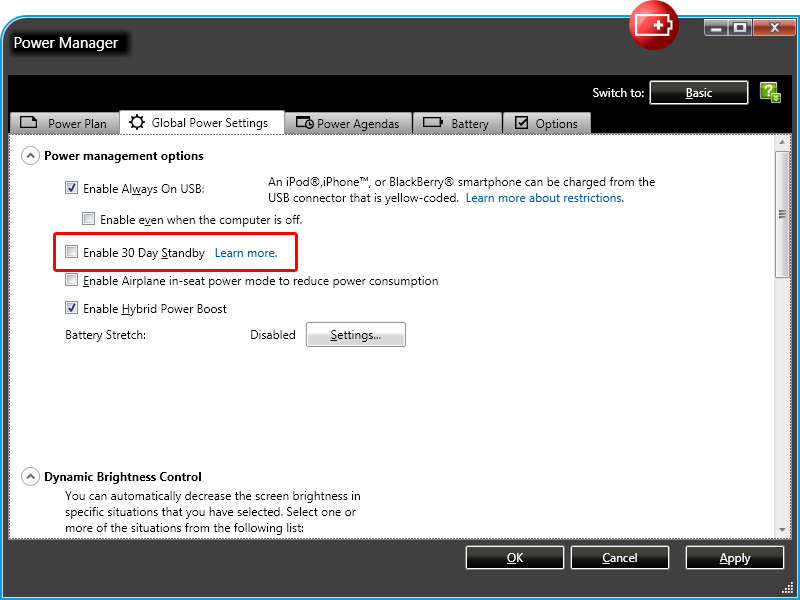Click the Options tab checkmark icon
800x600 pixels.
(x=521, y=123)
